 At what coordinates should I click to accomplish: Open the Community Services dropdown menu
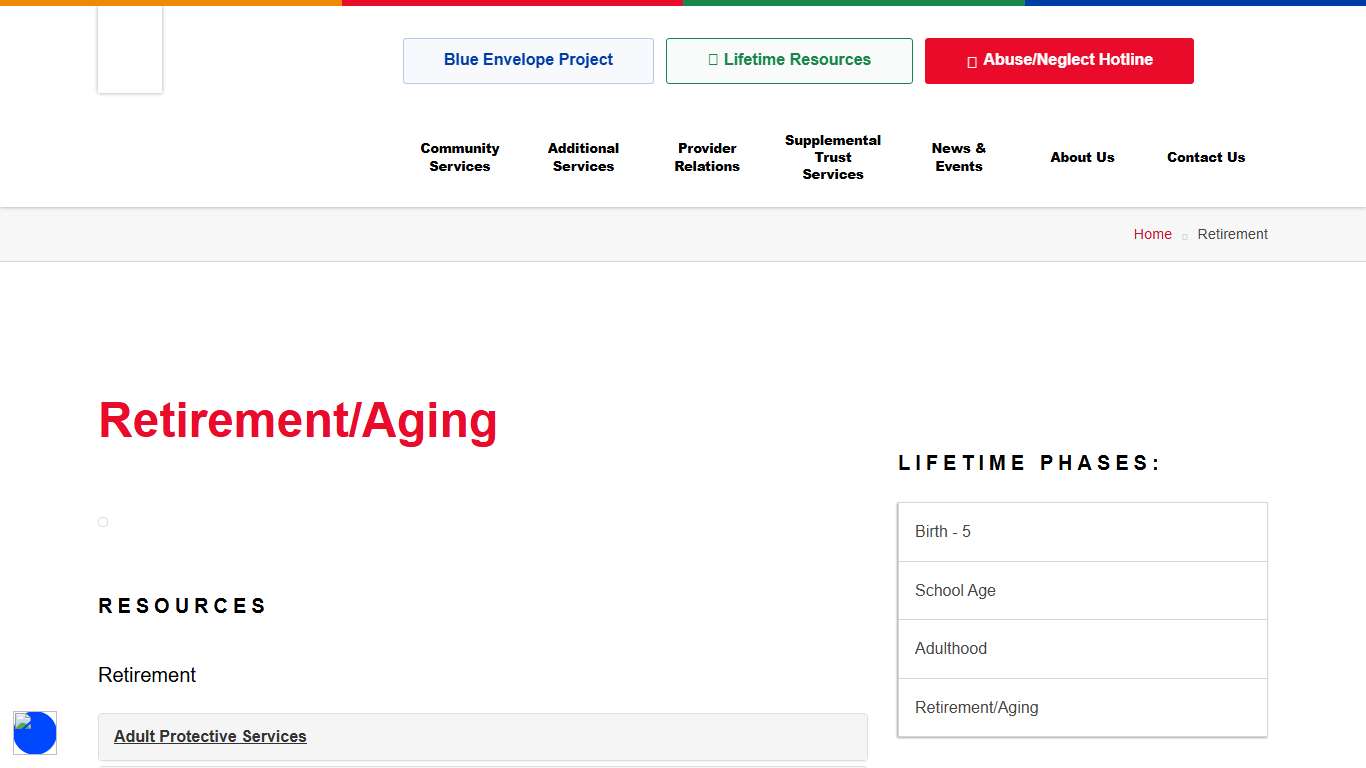460,157
